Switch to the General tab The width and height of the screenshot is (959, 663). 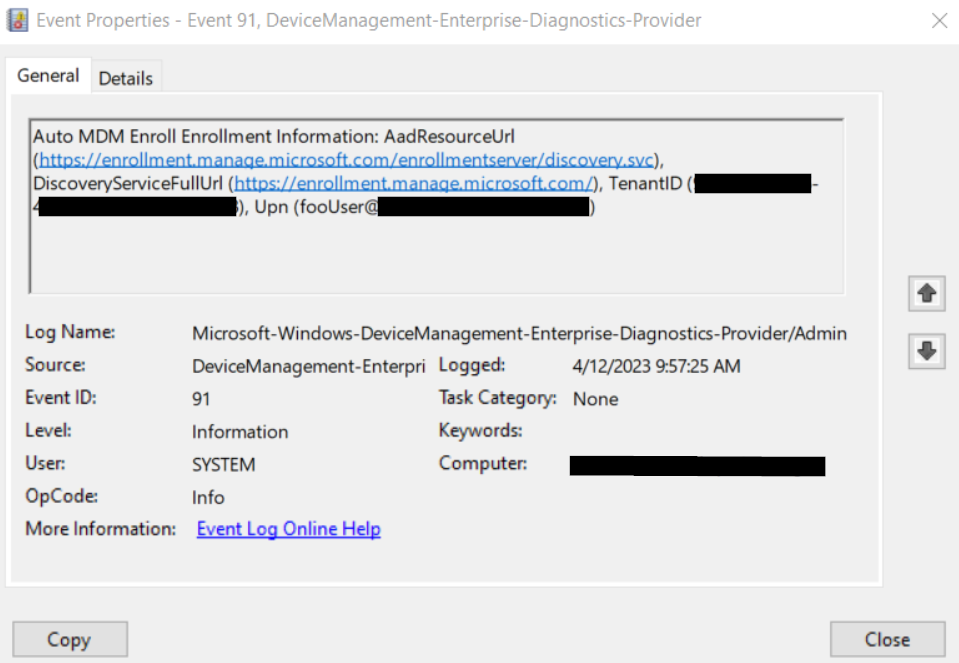pyautogui.click(x=48, y=76)
